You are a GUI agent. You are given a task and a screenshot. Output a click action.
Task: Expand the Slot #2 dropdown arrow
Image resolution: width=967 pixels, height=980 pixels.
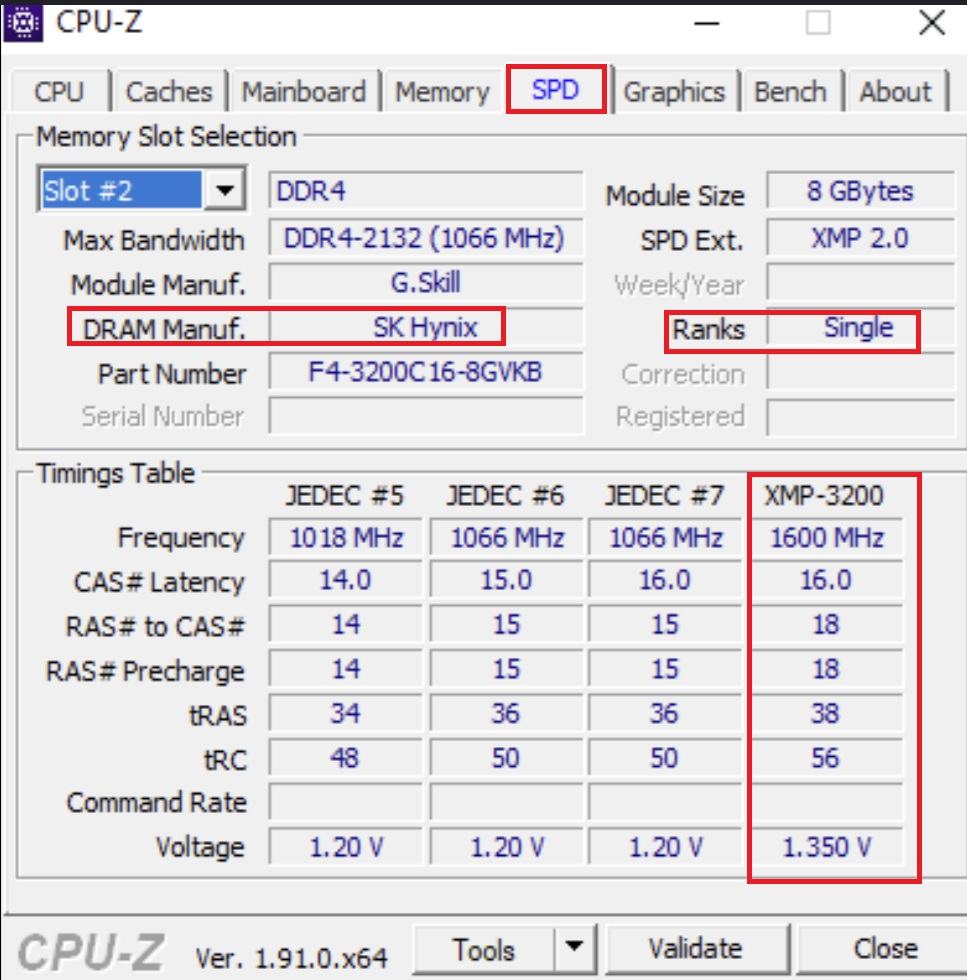coord(224,189)
